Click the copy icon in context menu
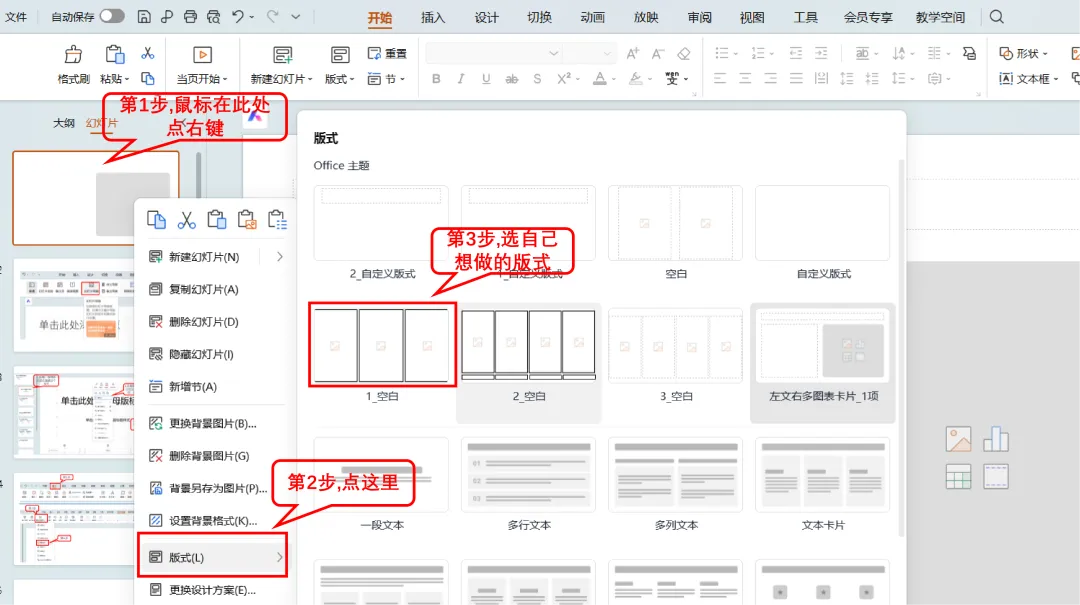 [x=156, y=220]
